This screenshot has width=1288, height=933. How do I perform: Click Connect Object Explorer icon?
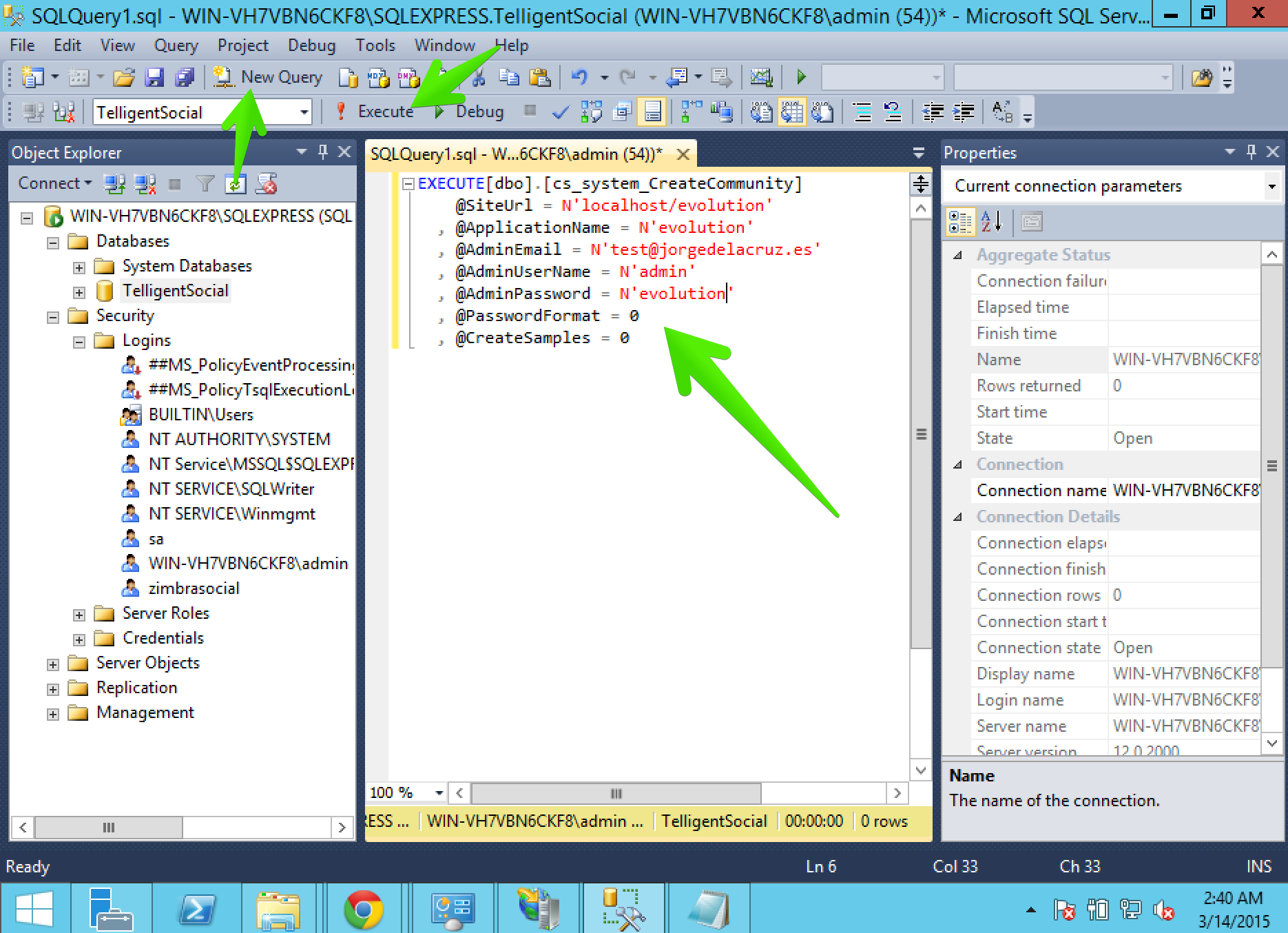[114, 183]
